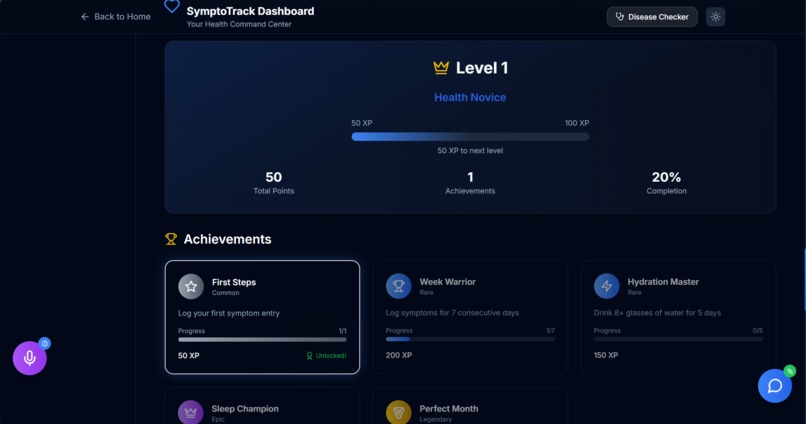Viewport: 806px width, 424px height.
Task: Select the Hydration Master lightning badge icon
Action: (607, 286)
